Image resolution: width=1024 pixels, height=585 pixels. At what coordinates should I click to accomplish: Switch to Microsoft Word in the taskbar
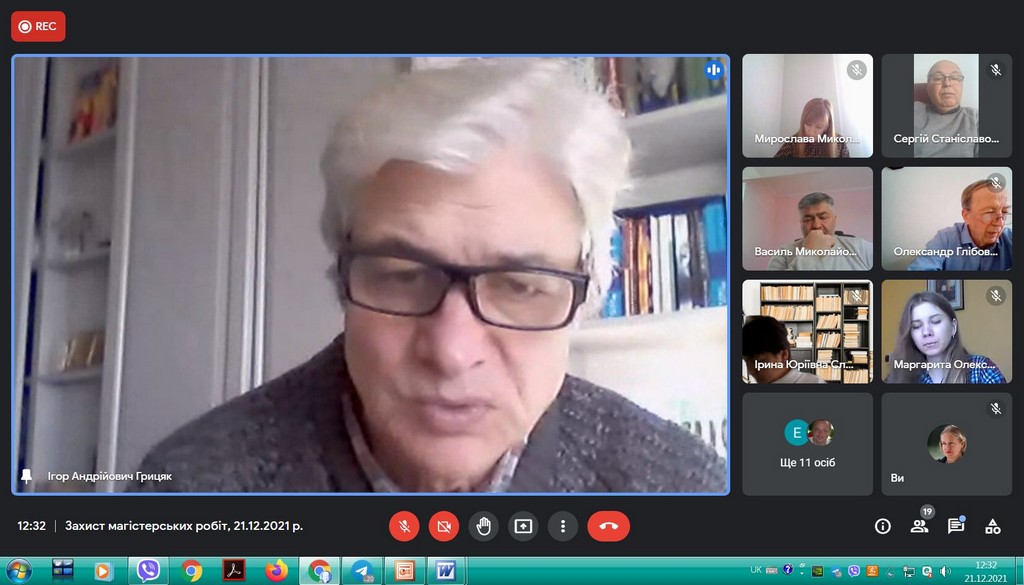point(443,571)
